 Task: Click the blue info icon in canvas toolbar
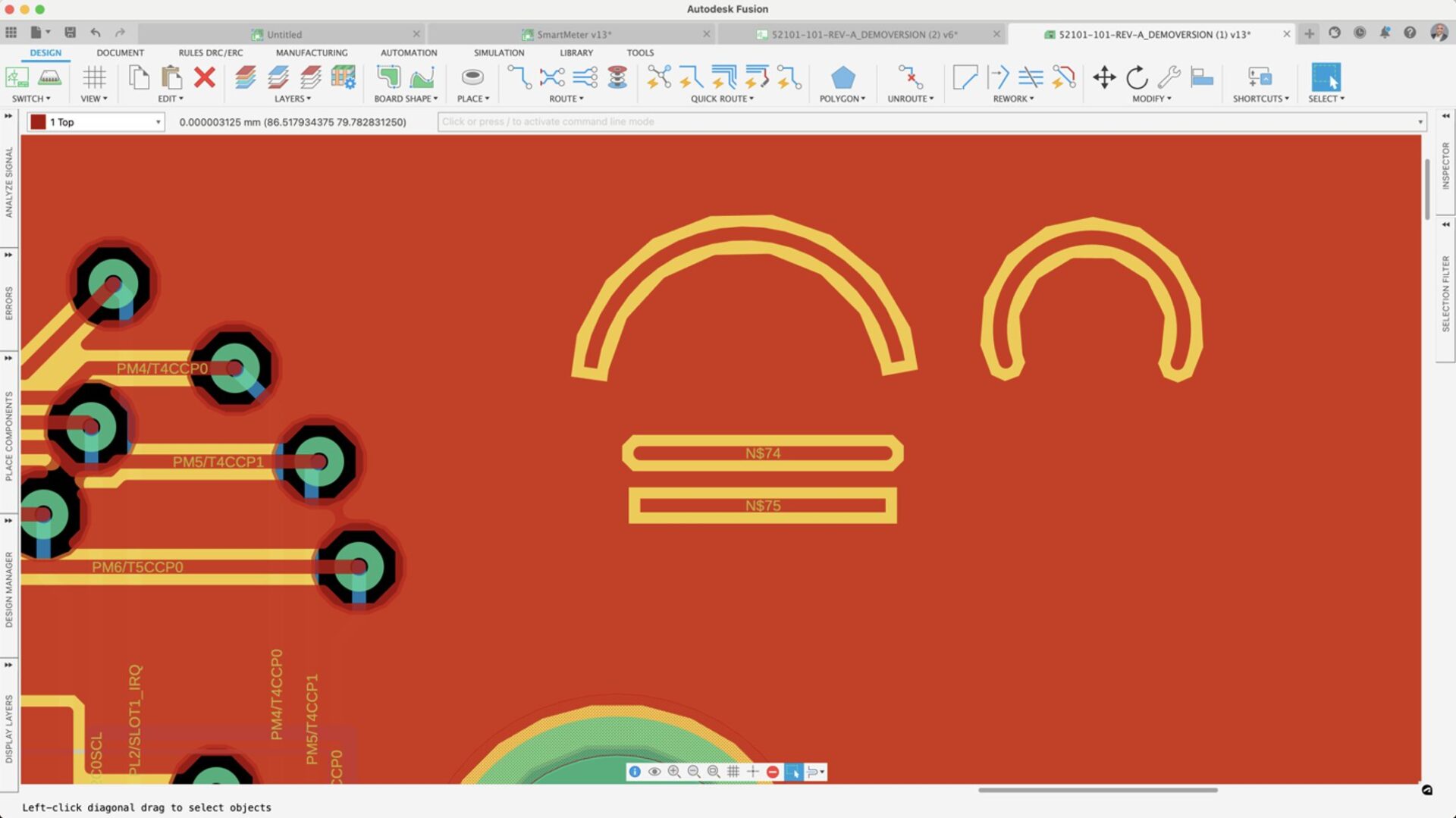pos(635,772)
